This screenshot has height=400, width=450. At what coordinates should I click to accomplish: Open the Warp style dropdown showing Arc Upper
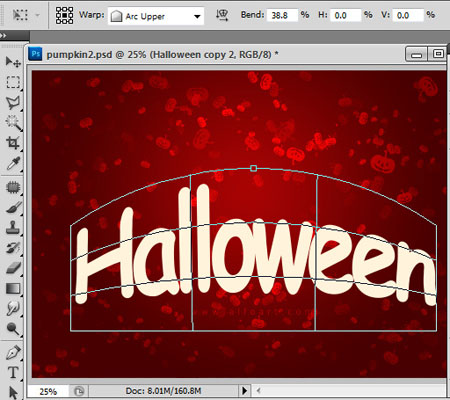click(x=156, y=16)
